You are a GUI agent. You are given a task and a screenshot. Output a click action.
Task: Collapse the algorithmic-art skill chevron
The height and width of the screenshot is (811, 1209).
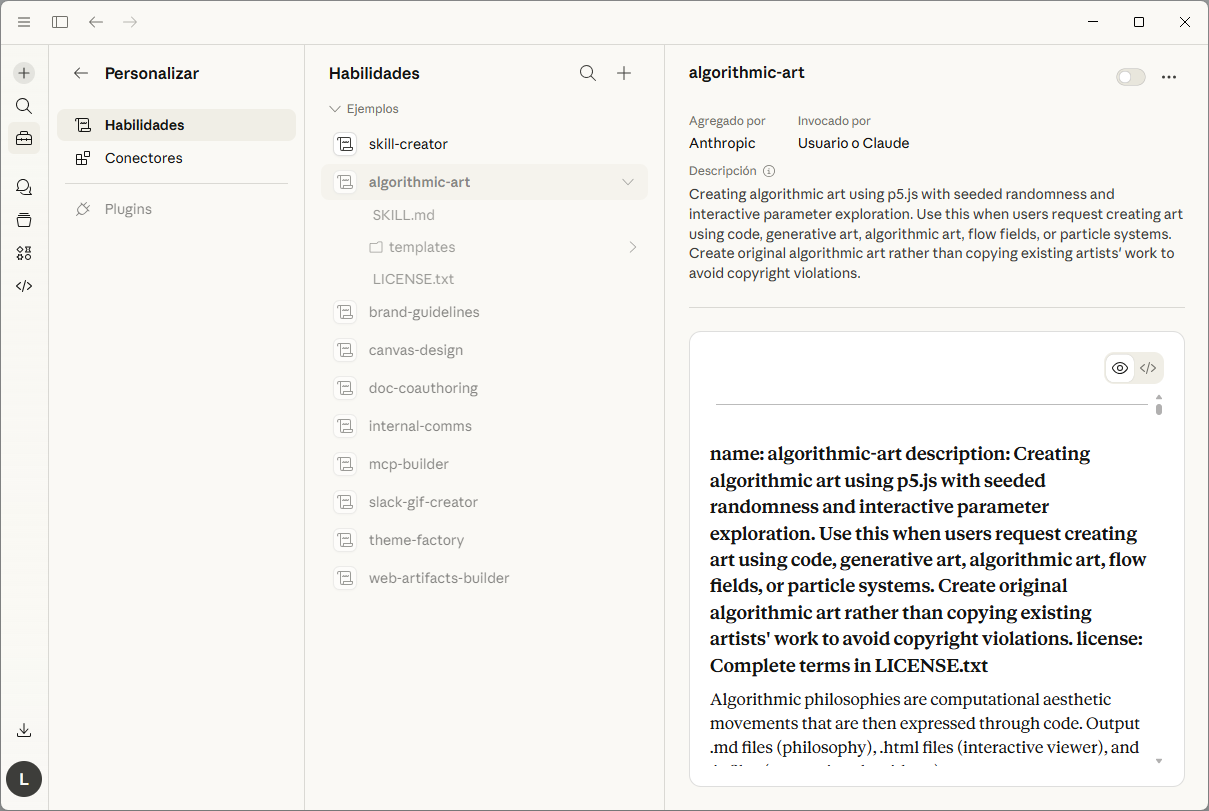point(628,182)
